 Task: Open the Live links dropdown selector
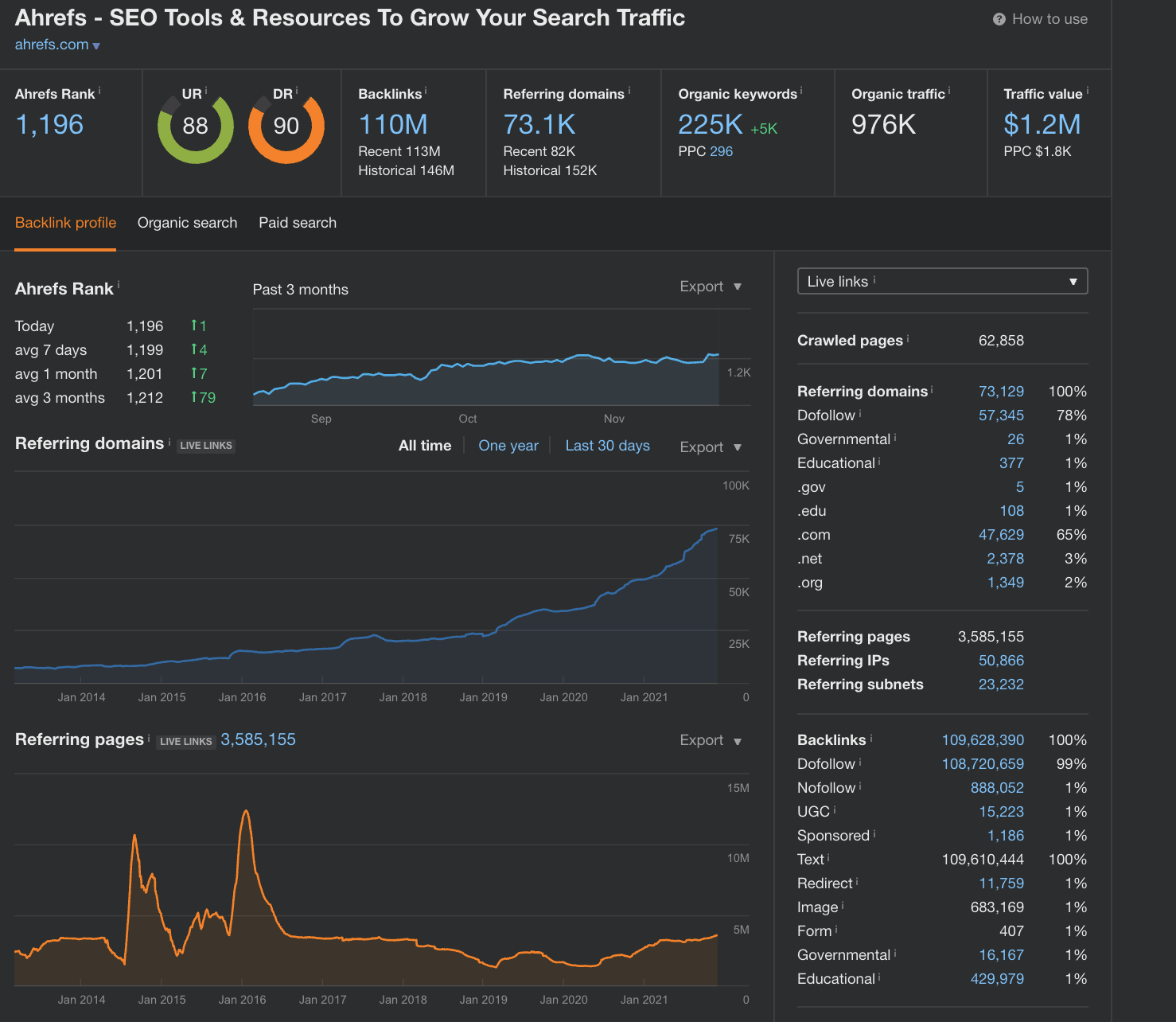click(942, 281)
